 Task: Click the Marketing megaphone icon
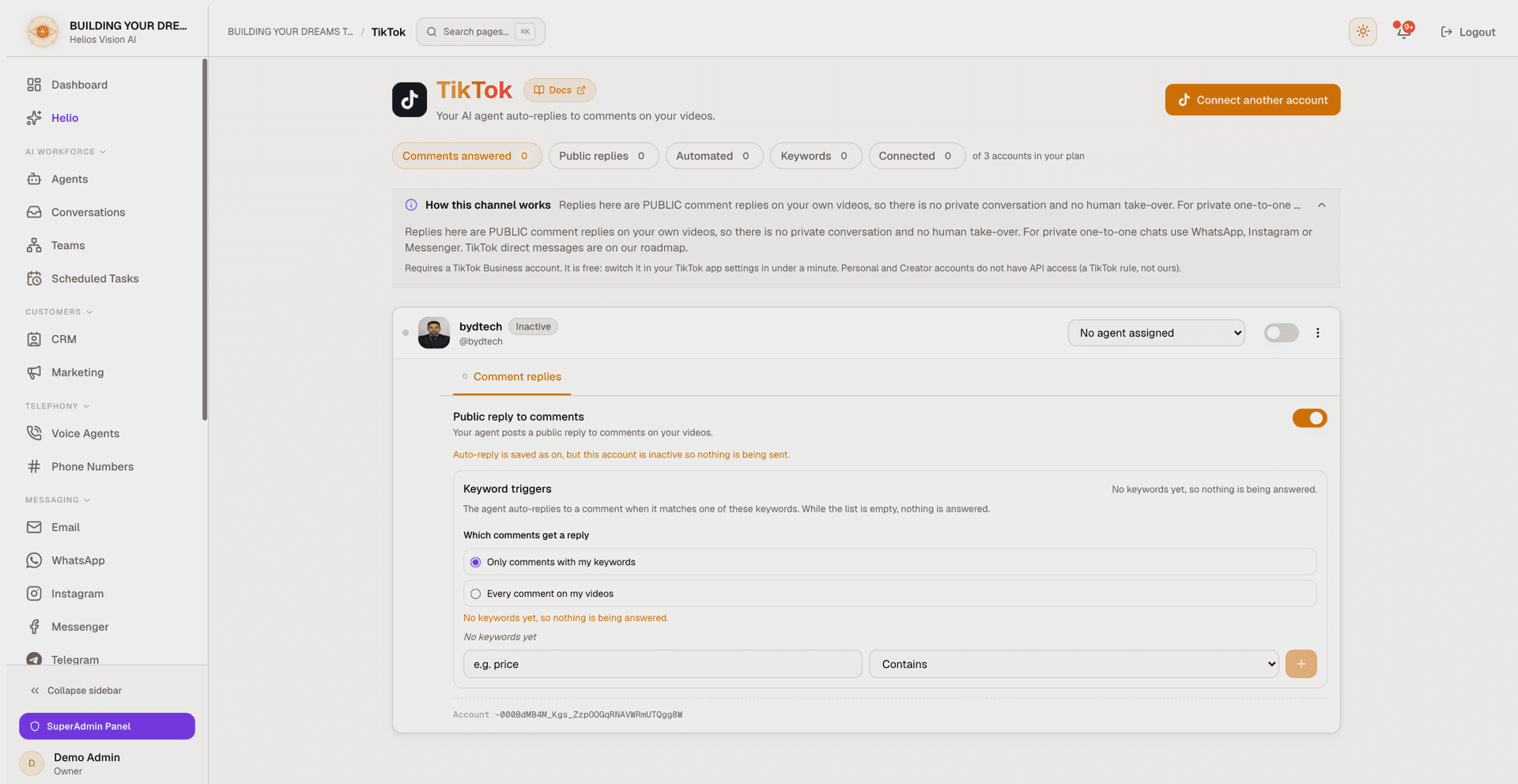pos(34,373)
